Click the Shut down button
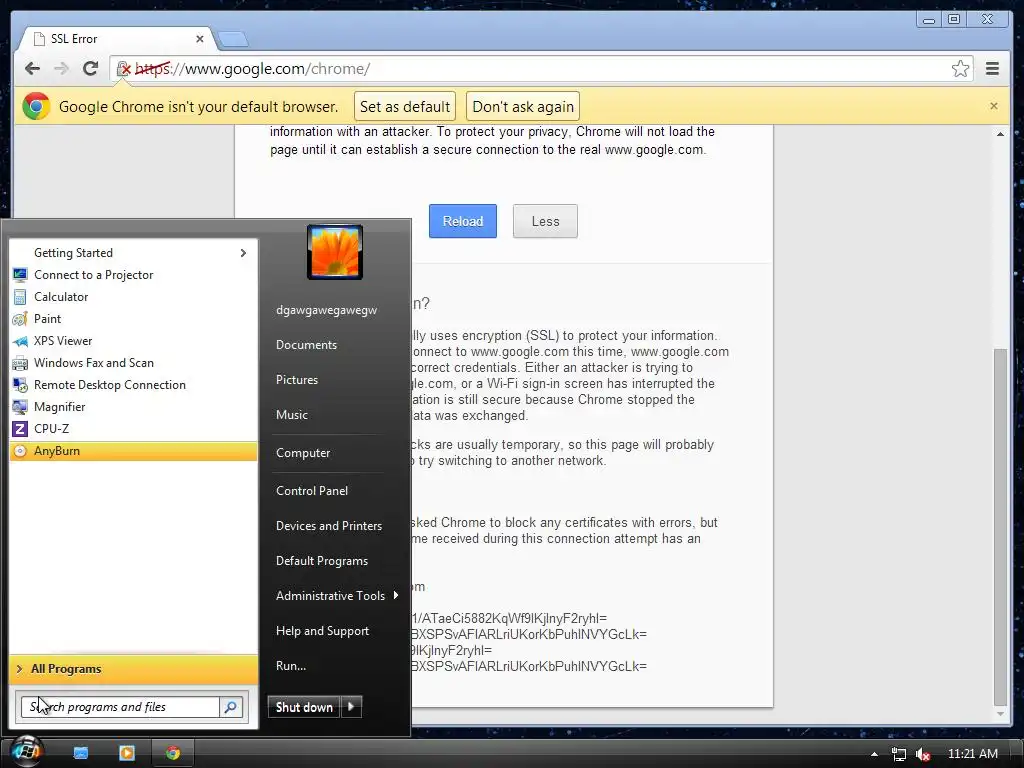The image size is (1024, 768). pos(304,707)
